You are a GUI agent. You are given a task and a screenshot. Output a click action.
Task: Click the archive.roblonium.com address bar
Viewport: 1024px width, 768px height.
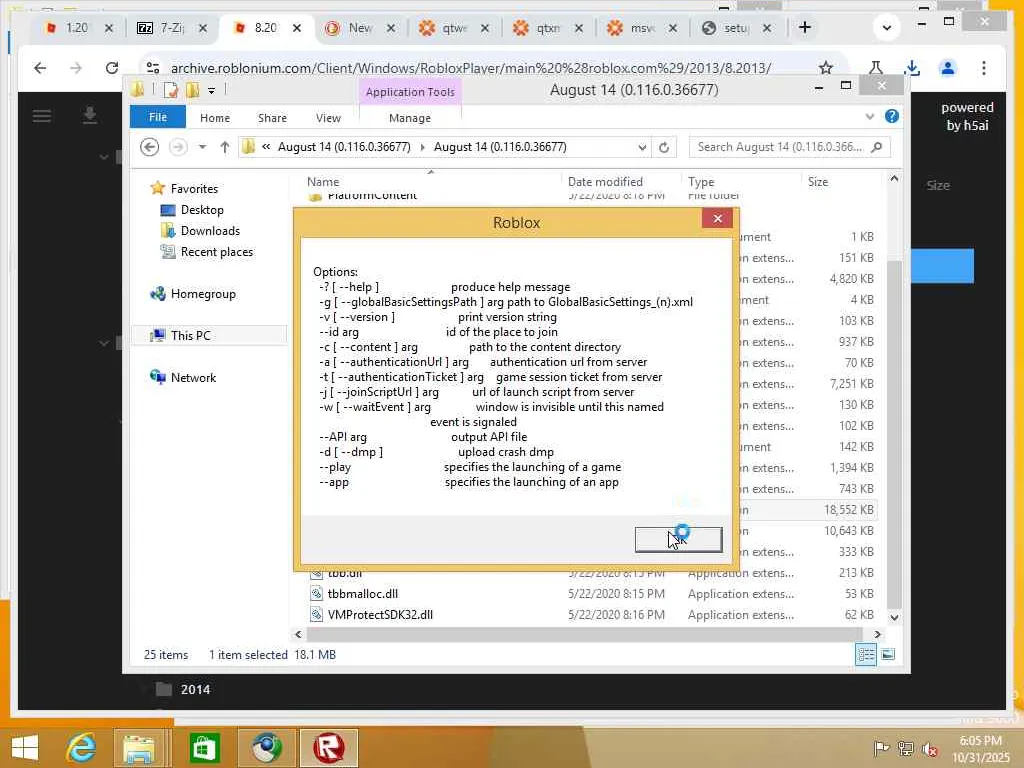tap(470, 68)
